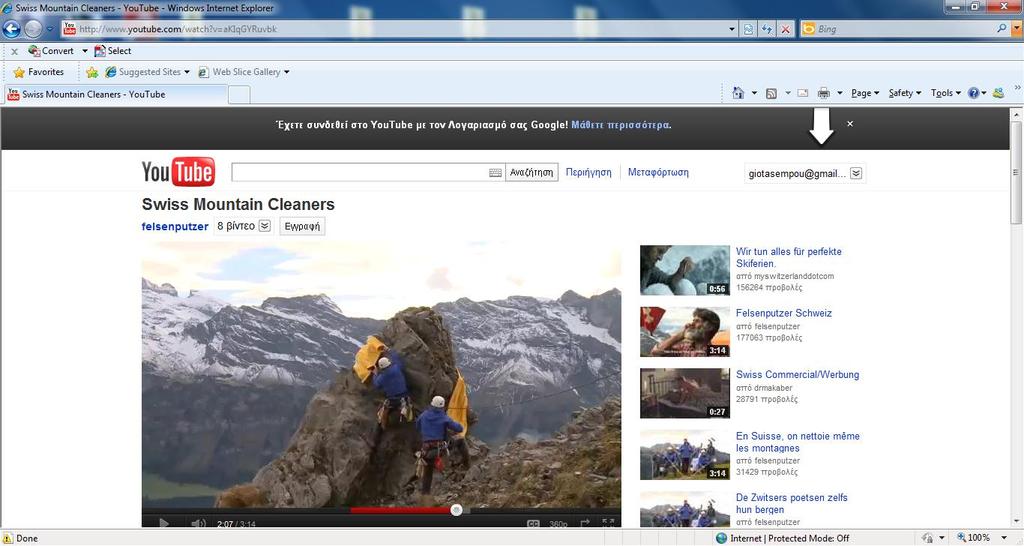1024x546 pixels.
Task: Open the virtual keyboard icon in search field
Action: point(496,172)
